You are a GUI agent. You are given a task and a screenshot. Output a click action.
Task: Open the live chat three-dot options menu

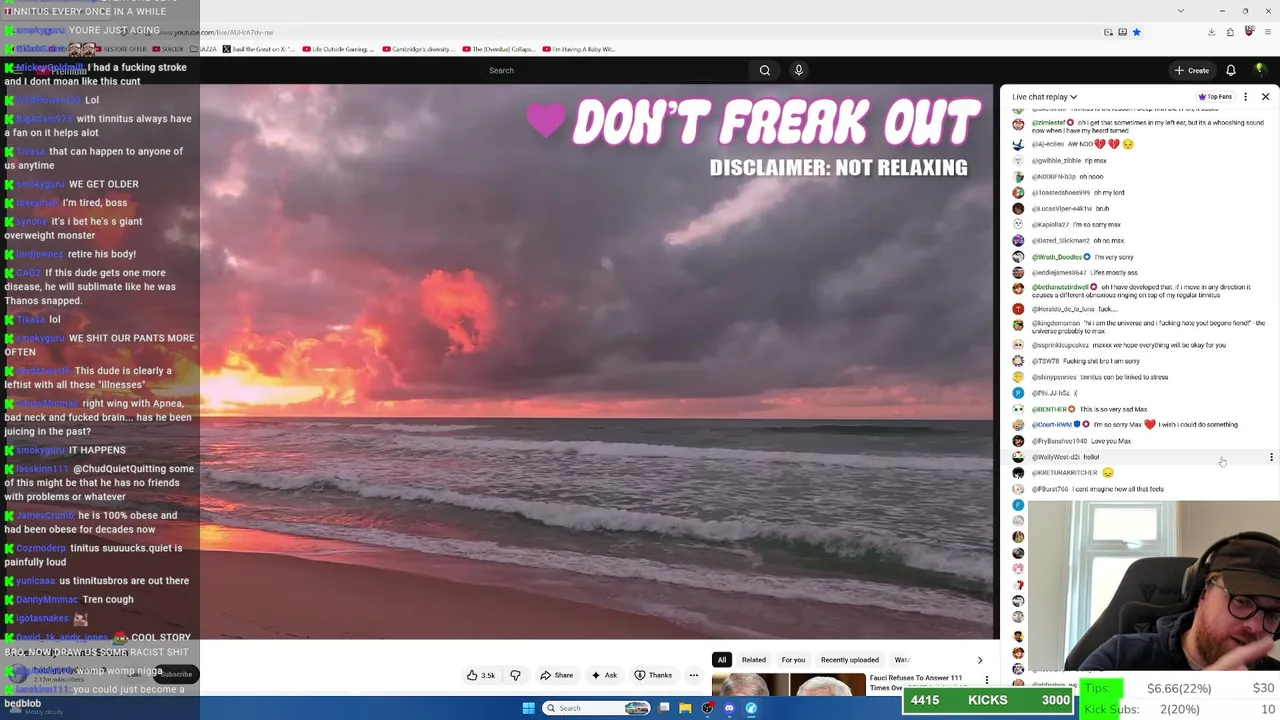[x=1245, y=97]
